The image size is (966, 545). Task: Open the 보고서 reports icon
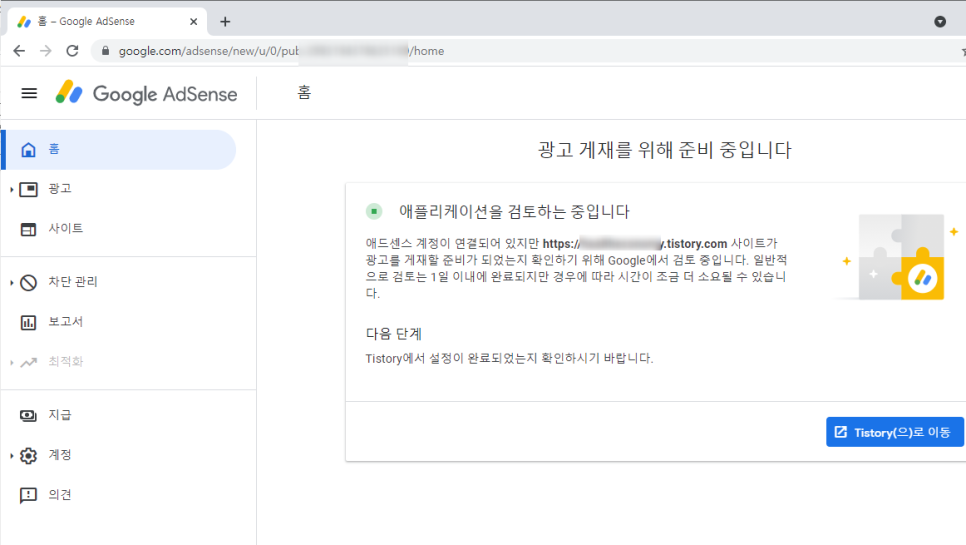tap(28, 322)
